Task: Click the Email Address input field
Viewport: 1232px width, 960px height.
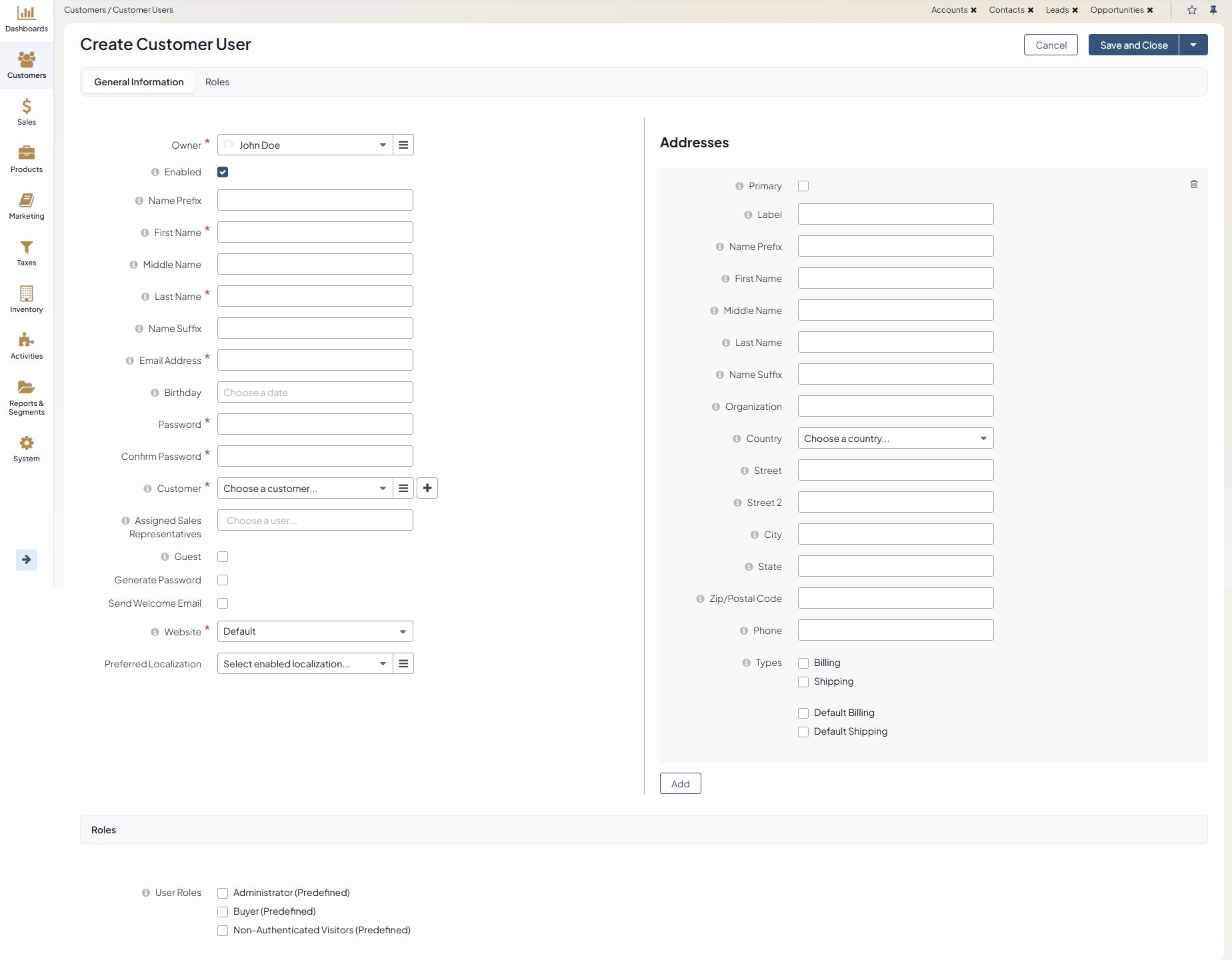Action: pyautogui.click(x=315, y=360)
